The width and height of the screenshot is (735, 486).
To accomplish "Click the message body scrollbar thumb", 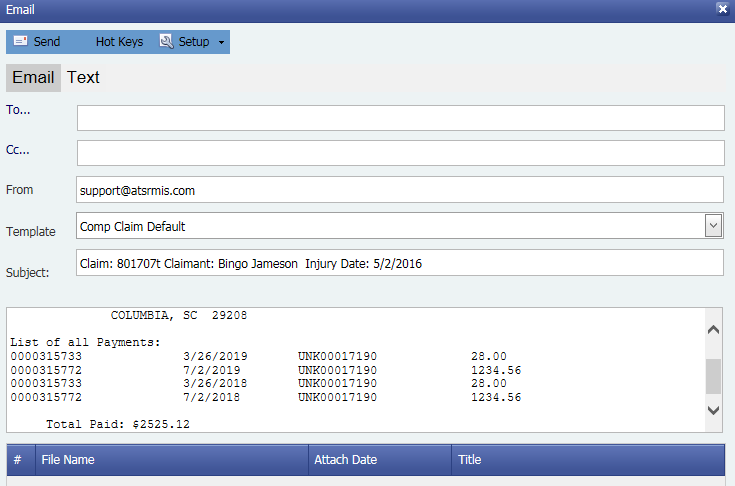I will (713, 376).
